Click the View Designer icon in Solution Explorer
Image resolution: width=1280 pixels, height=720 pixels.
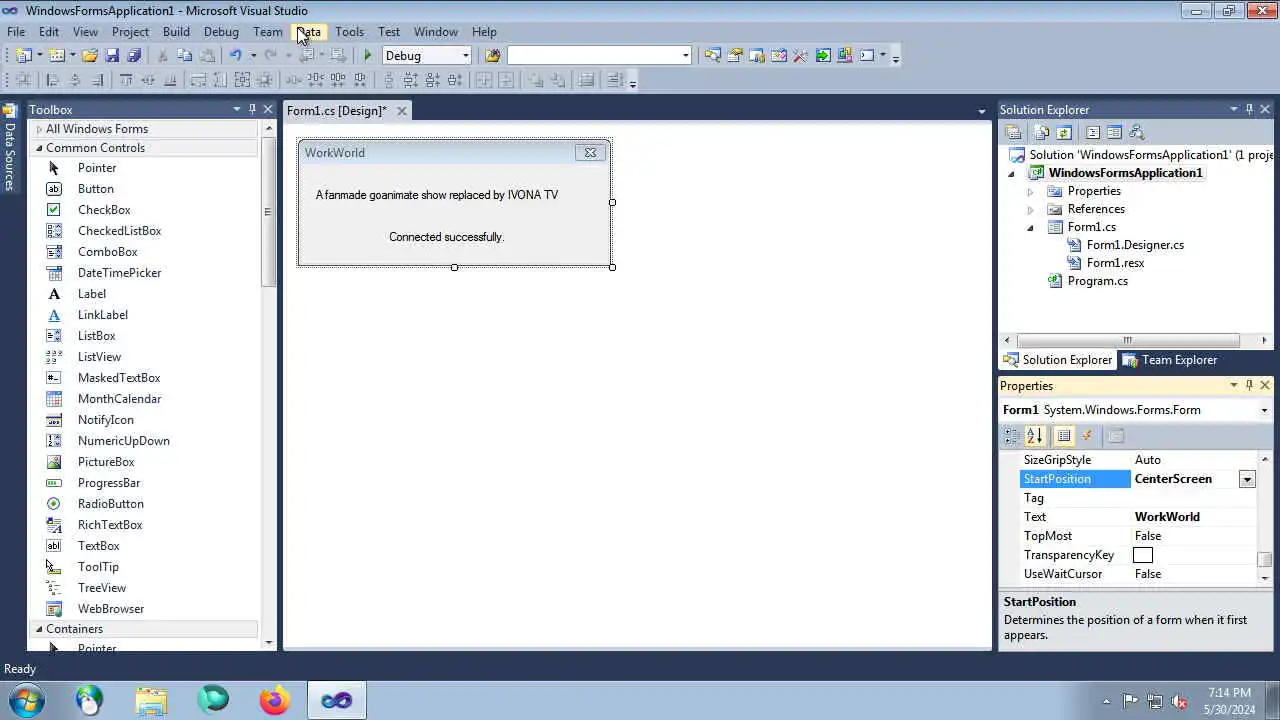1114,132
